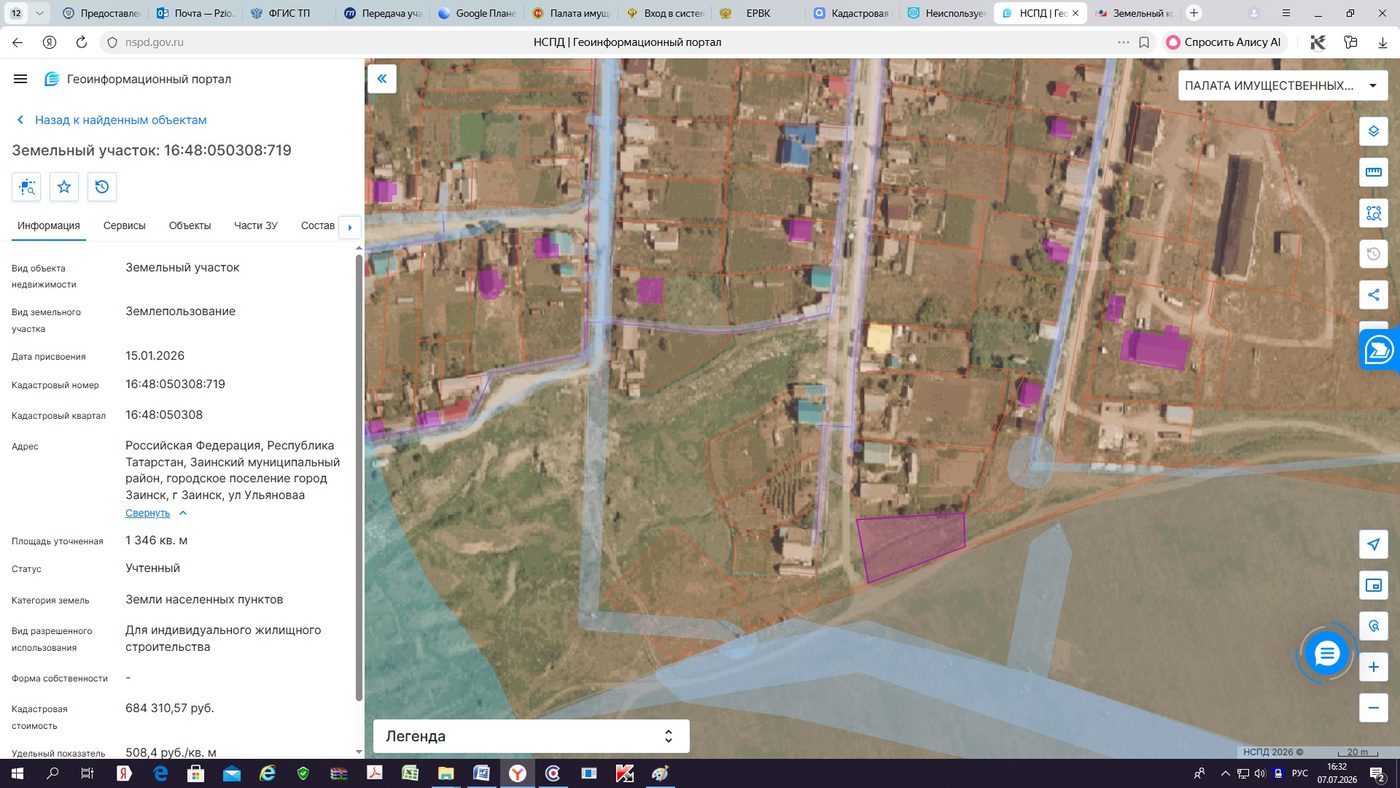
Task: Share the map via share icon
Action: [x=1374, y=295]
